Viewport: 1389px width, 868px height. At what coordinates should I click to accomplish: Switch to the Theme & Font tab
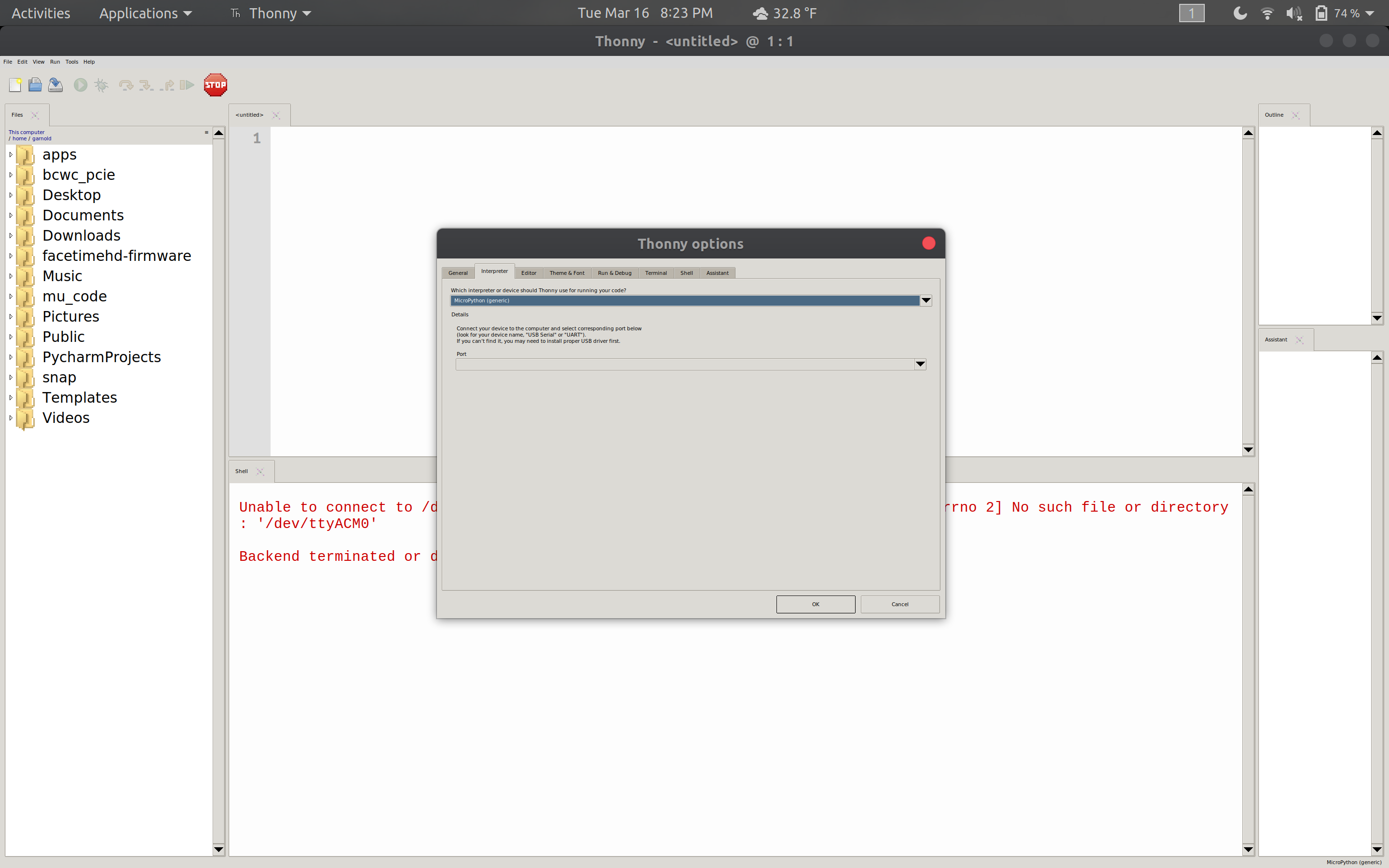click(x=567, y=272)
